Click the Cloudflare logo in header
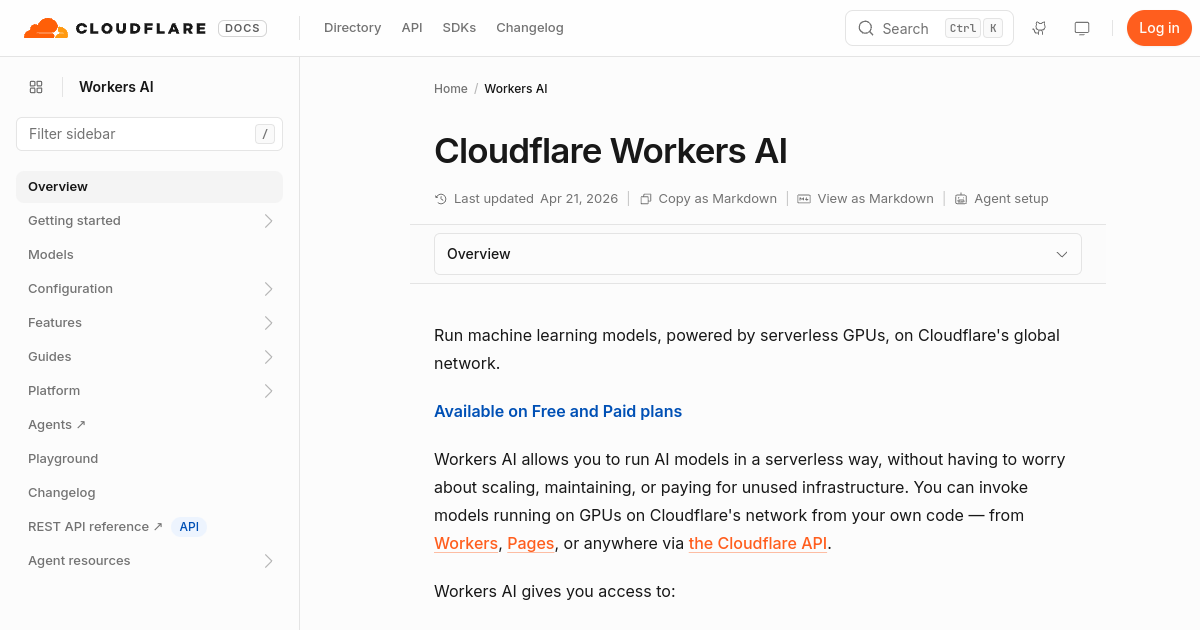1200x630 pixels. (x=115, y=28)
